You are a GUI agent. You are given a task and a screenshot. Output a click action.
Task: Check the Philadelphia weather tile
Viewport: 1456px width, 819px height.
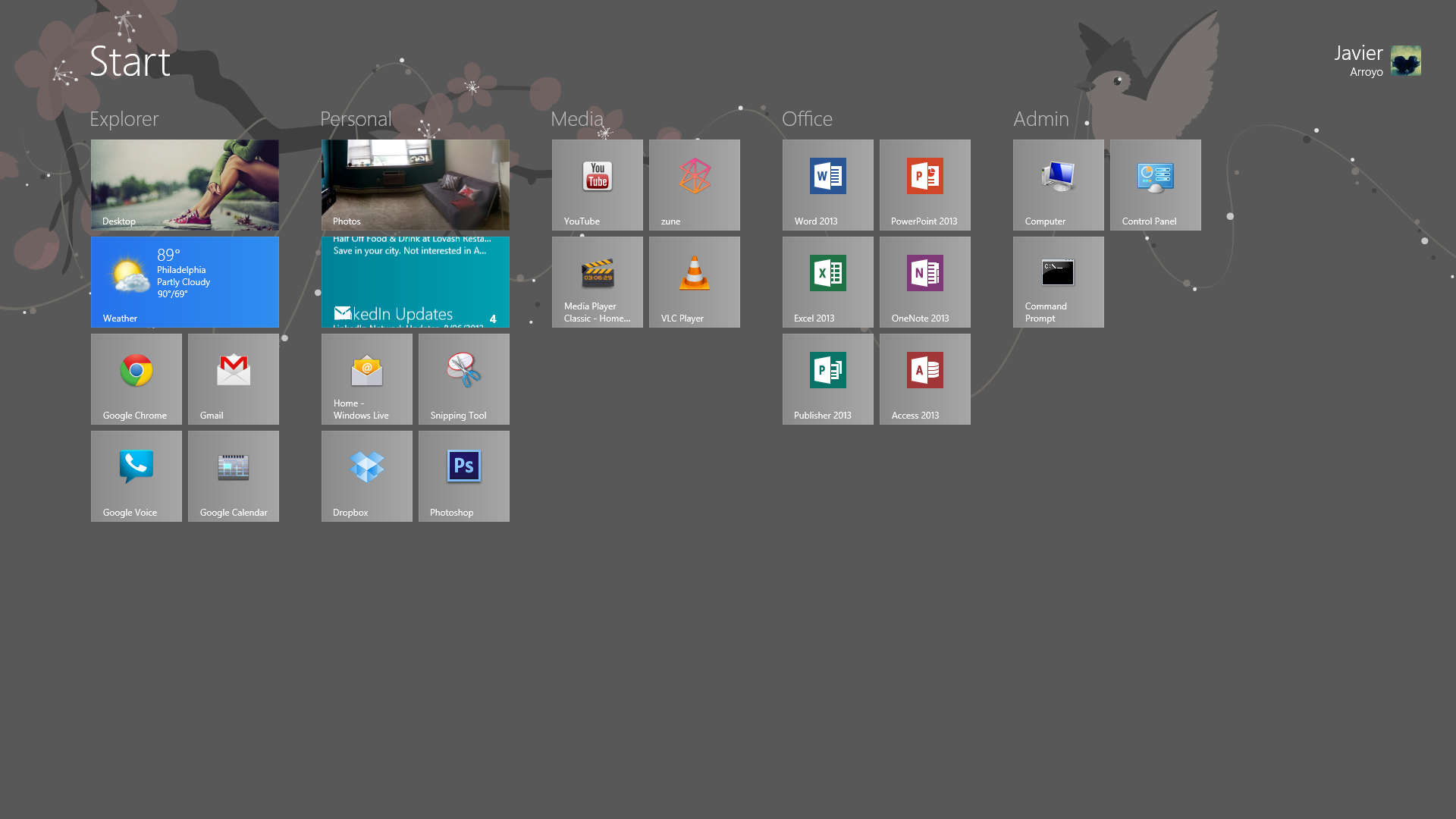pos(184,281)
